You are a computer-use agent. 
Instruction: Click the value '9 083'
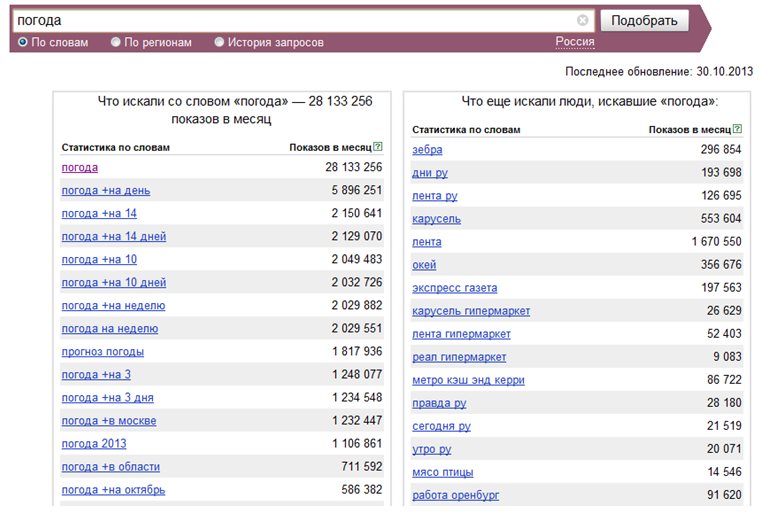727,357
